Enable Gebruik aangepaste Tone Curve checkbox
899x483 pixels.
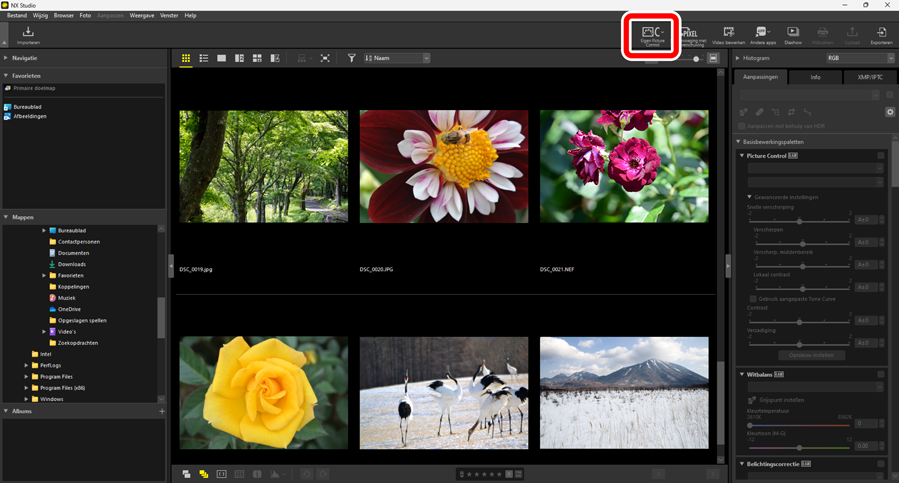753,299
